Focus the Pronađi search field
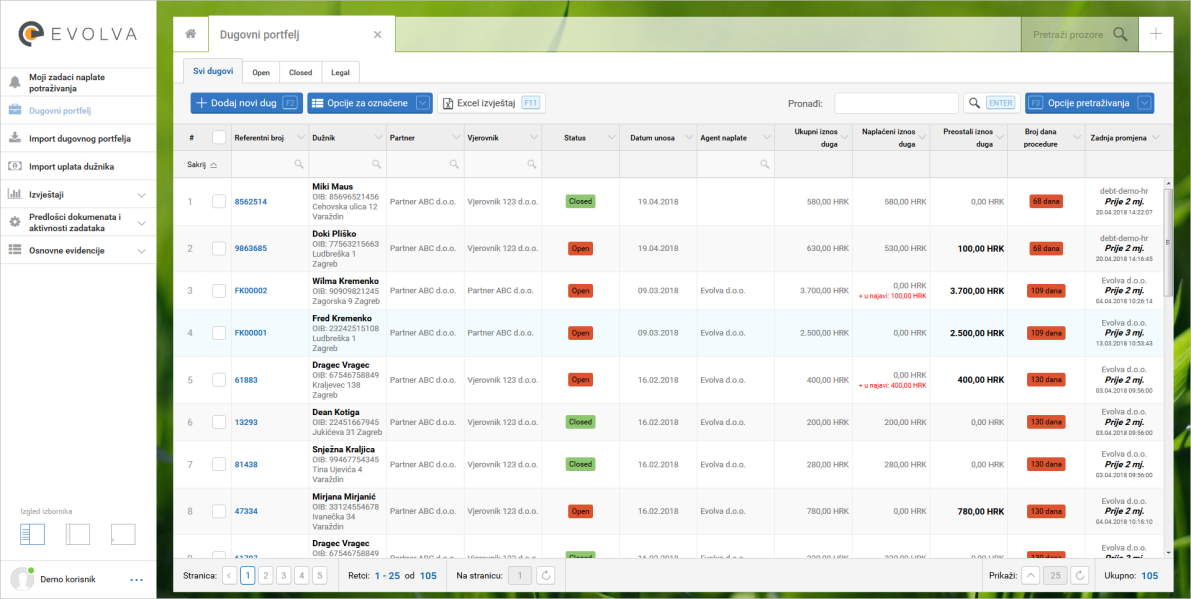Viewport: 1191px width, 599px height. point(896,103)
